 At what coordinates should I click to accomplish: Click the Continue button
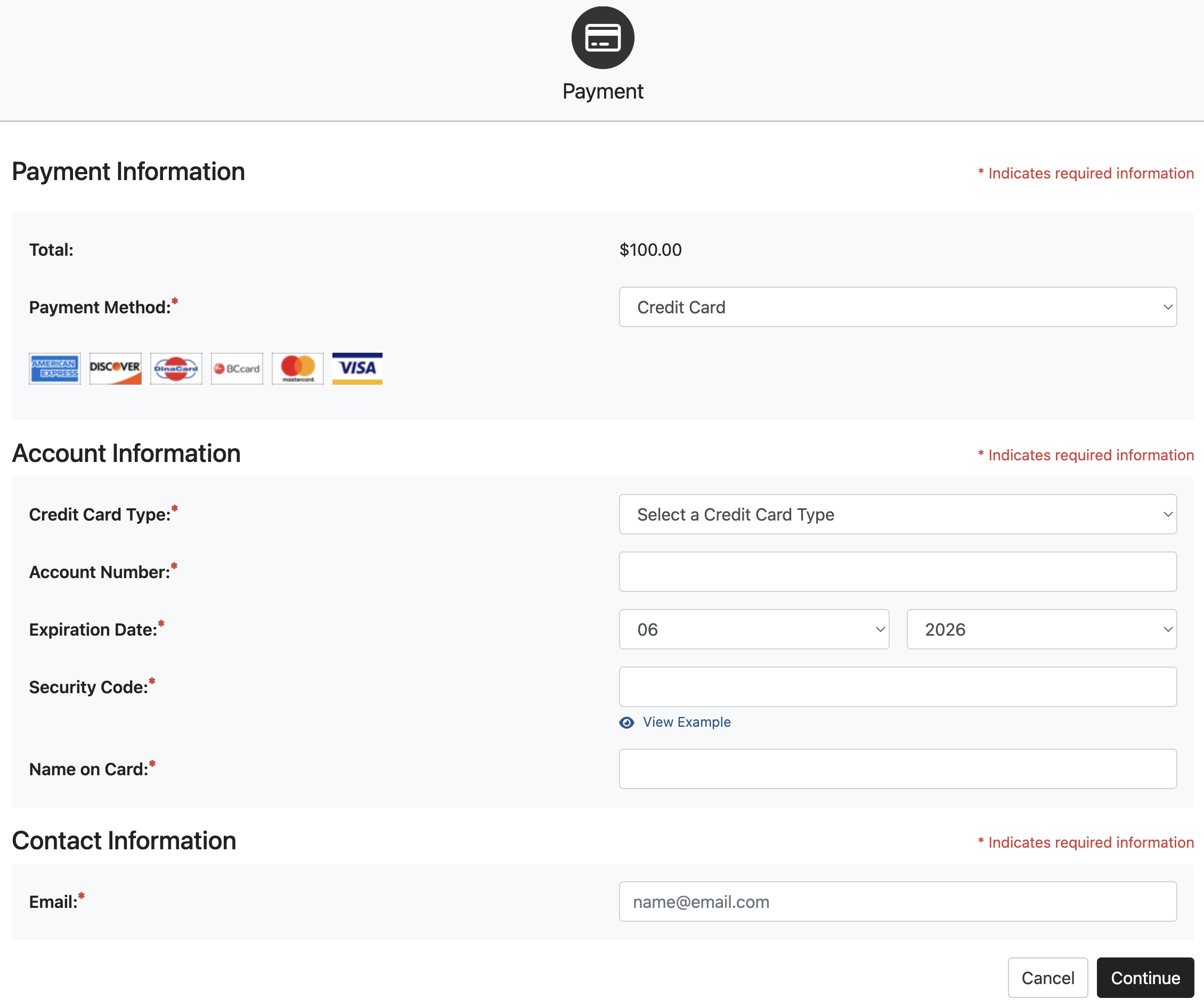pyautogui.click(x=1145, y=978)
